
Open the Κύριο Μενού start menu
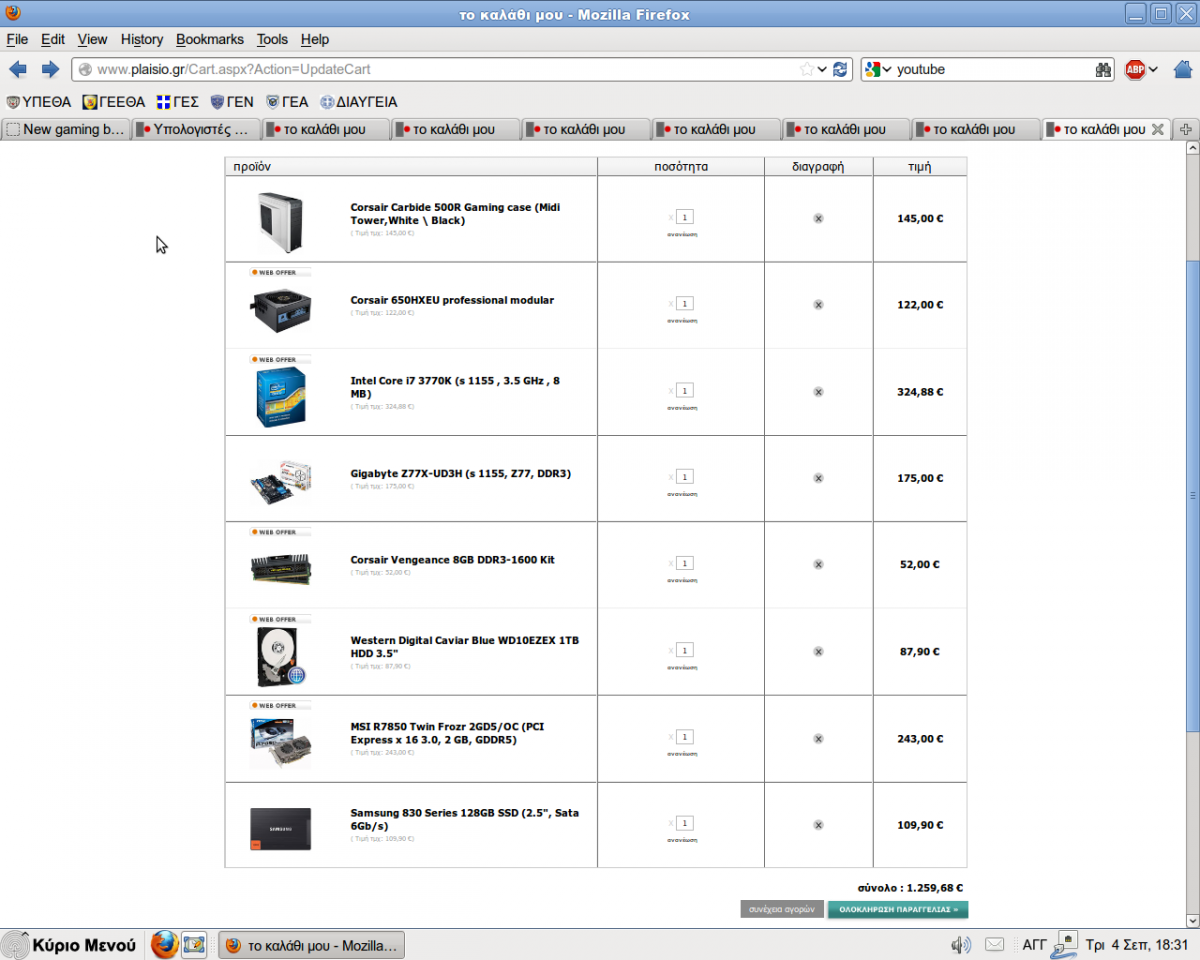pyautogui.click(x=70, y=945)
